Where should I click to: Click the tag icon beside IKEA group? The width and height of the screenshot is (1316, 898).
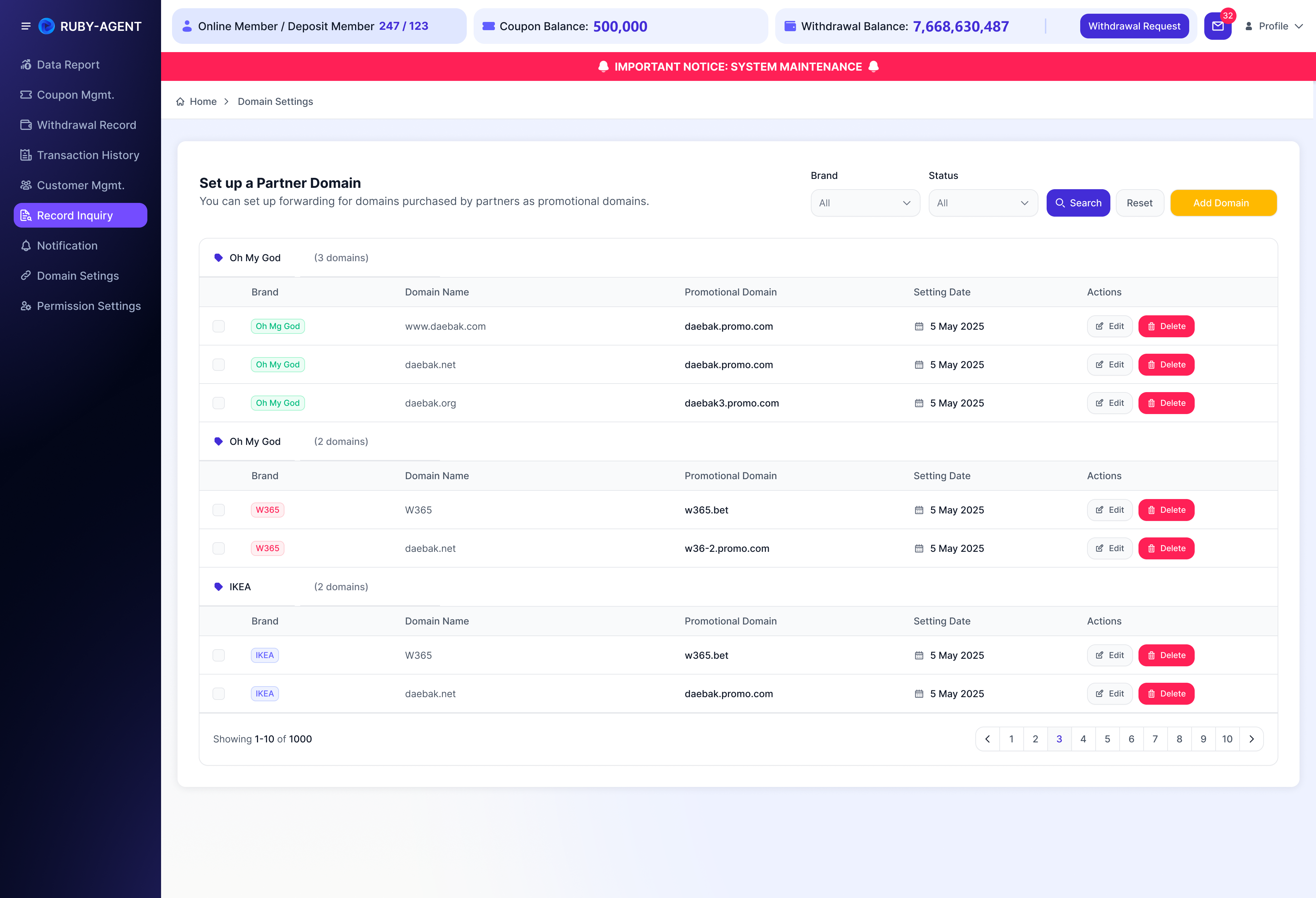point(219,586)
